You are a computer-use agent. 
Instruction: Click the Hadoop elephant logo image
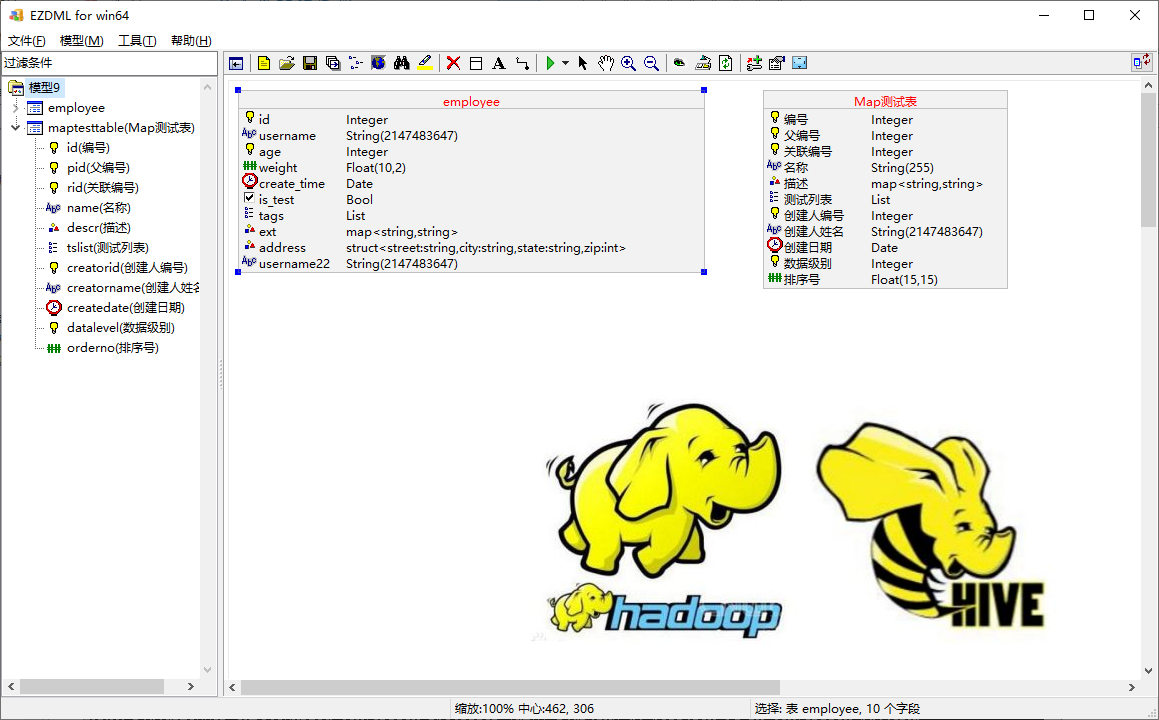click(664, 520)
